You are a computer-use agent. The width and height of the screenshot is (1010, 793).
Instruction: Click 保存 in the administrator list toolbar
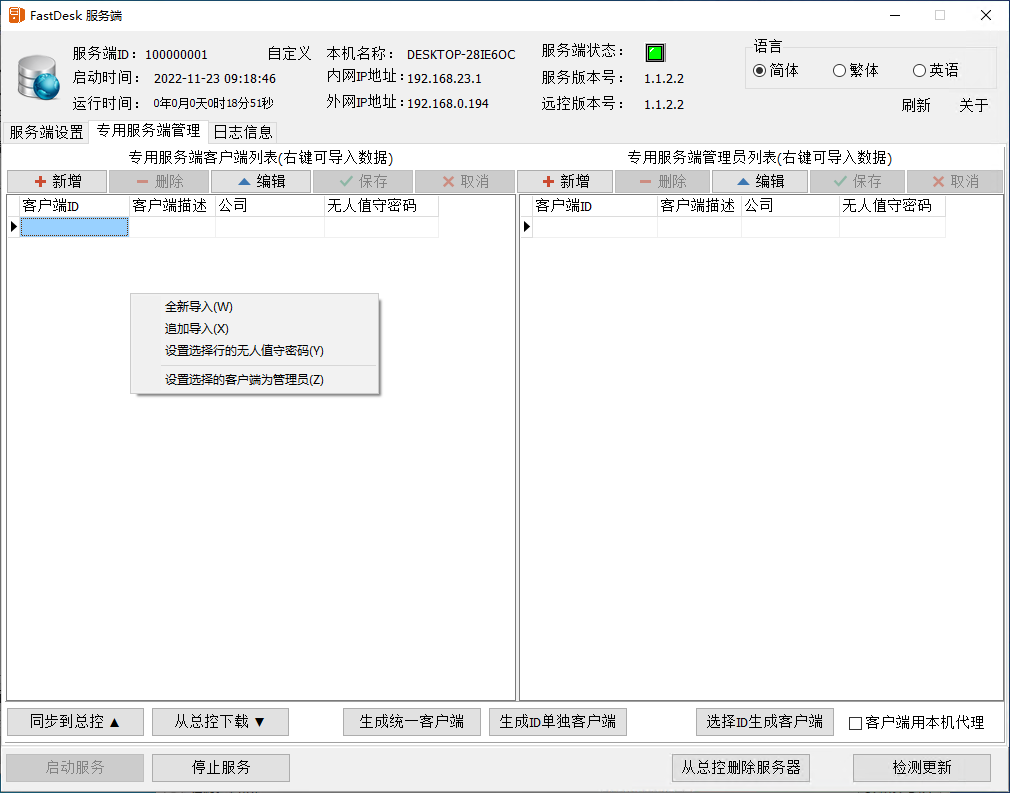[857, 182]
